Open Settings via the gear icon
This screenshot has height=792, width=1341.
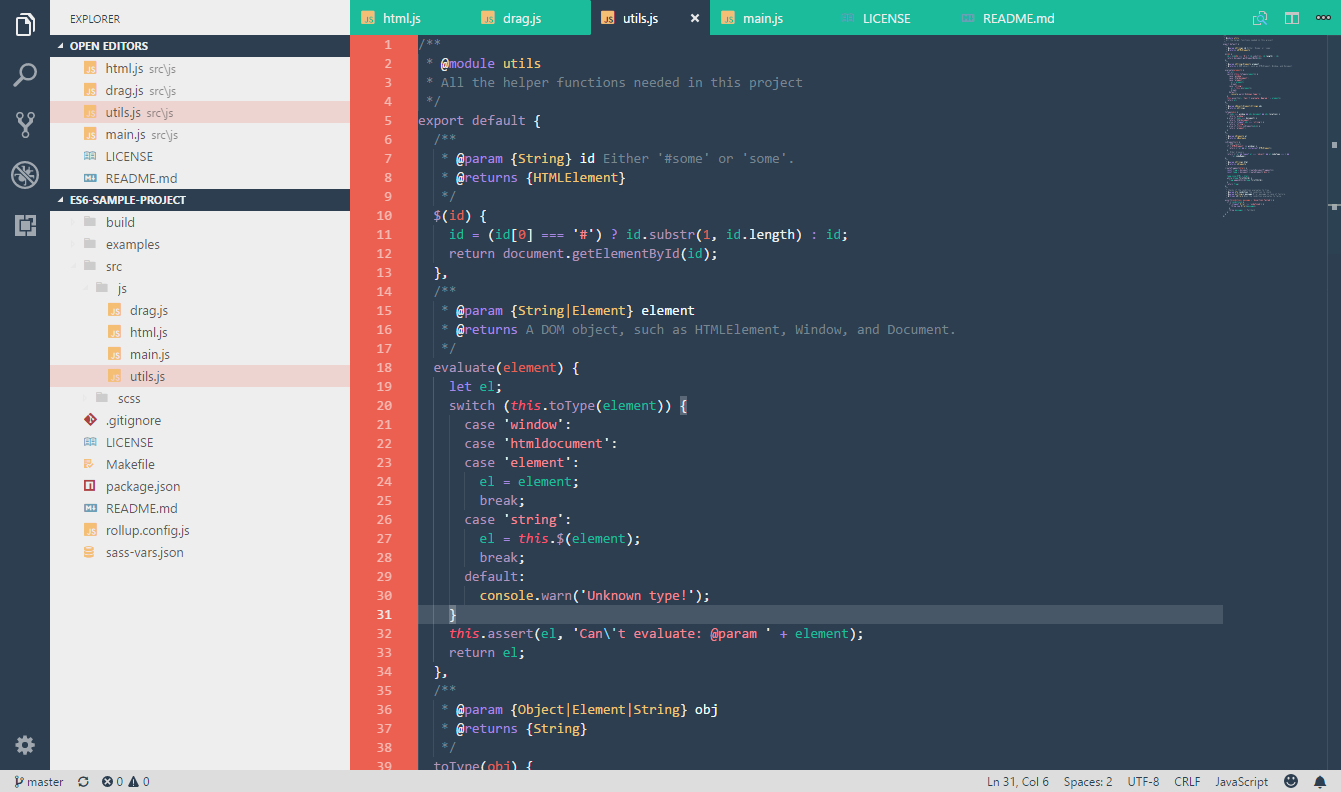click(x=24, y=744)
